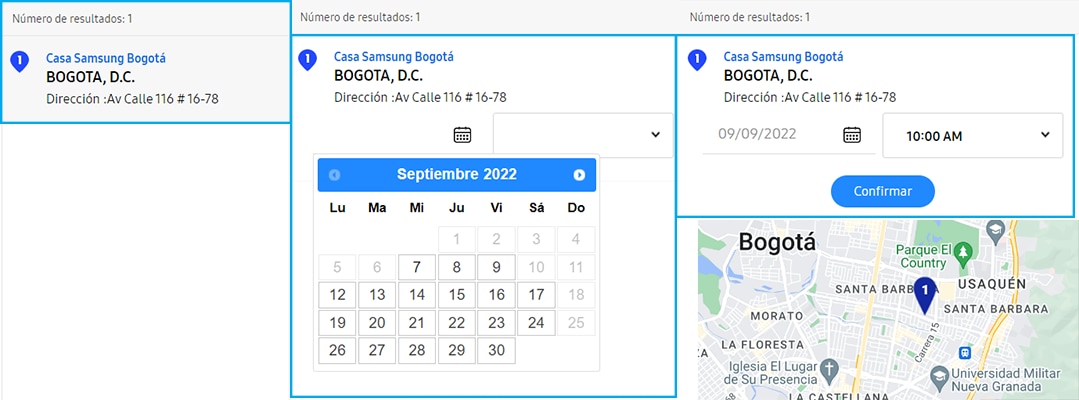Click the 'Lu' weekday header
The height and width of the screenshot is (400, 1079).
pyautogui.click(x=337, y=208)
